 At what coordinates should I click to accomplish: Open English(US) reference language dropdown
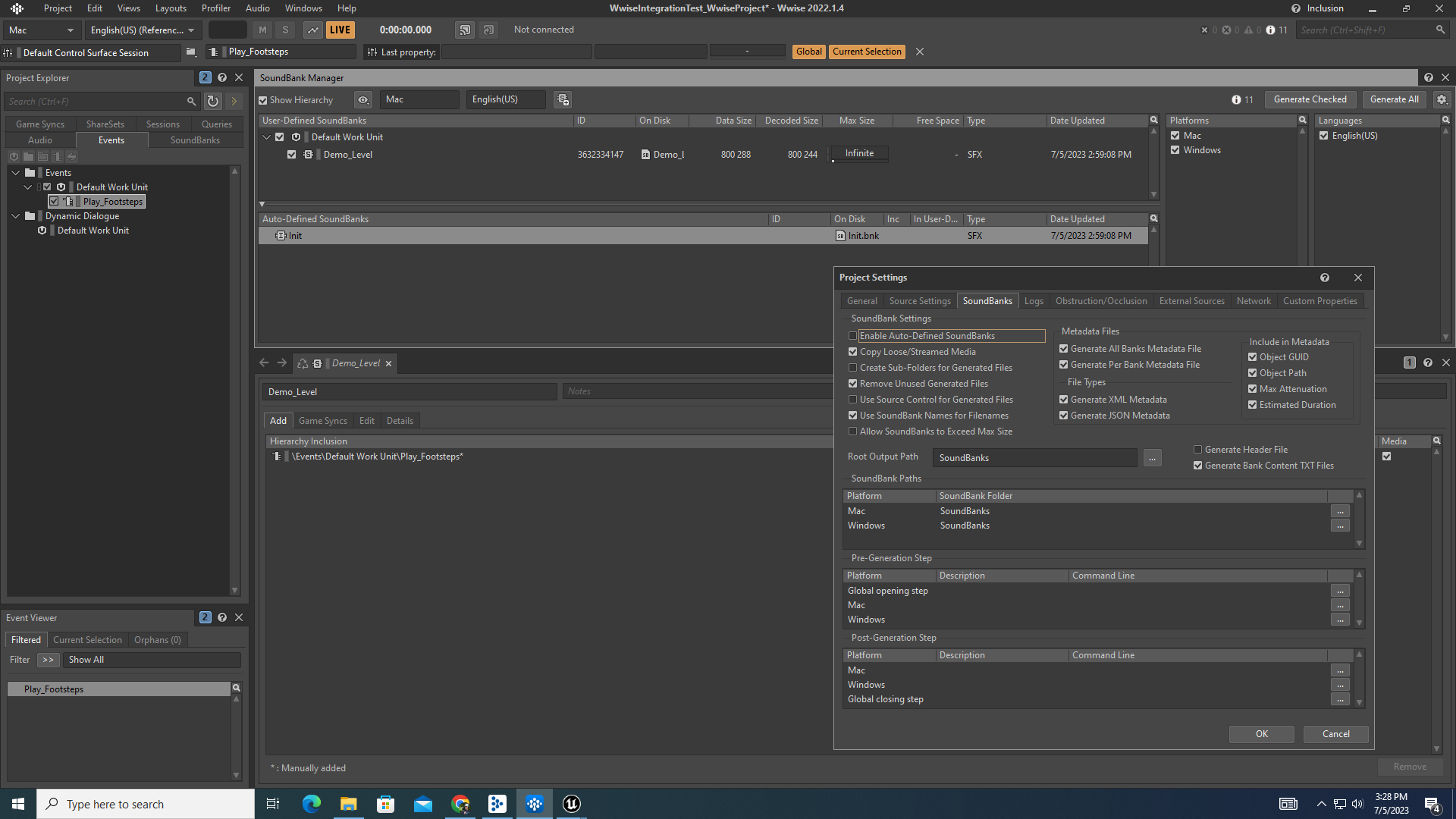(142, 30)
